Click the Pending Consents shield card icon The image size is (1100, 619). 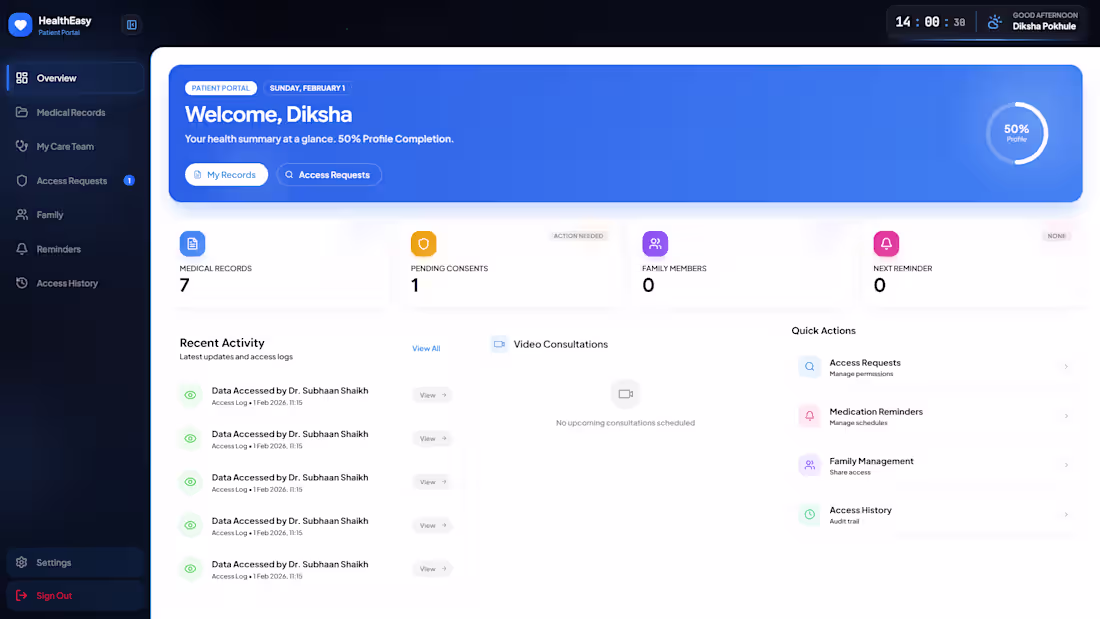pyautogui.click(x=423, y=244)
